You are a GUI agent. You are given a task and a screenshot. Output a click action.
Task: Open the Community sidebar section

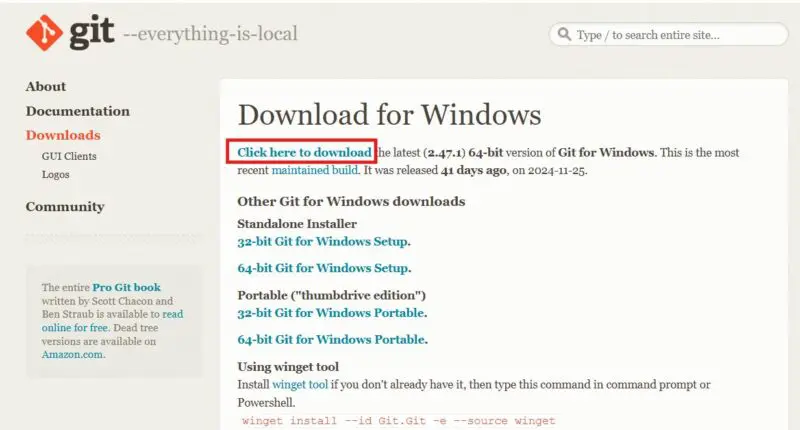pyautogui.click(x=65, y=207)
